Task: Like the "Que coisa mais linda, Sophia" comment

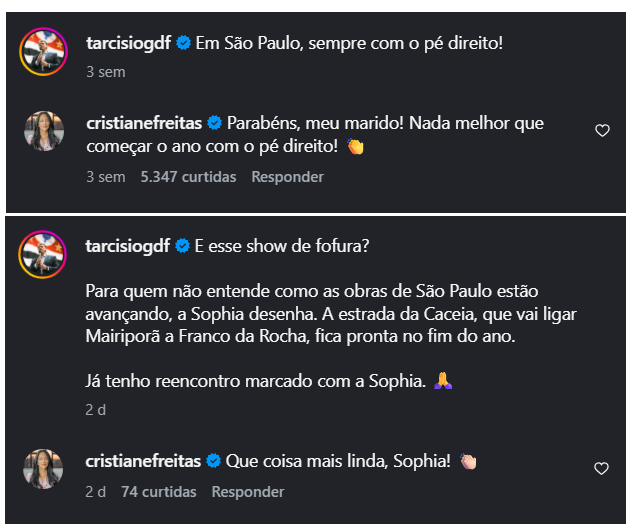Action: (x=602, y=468)
